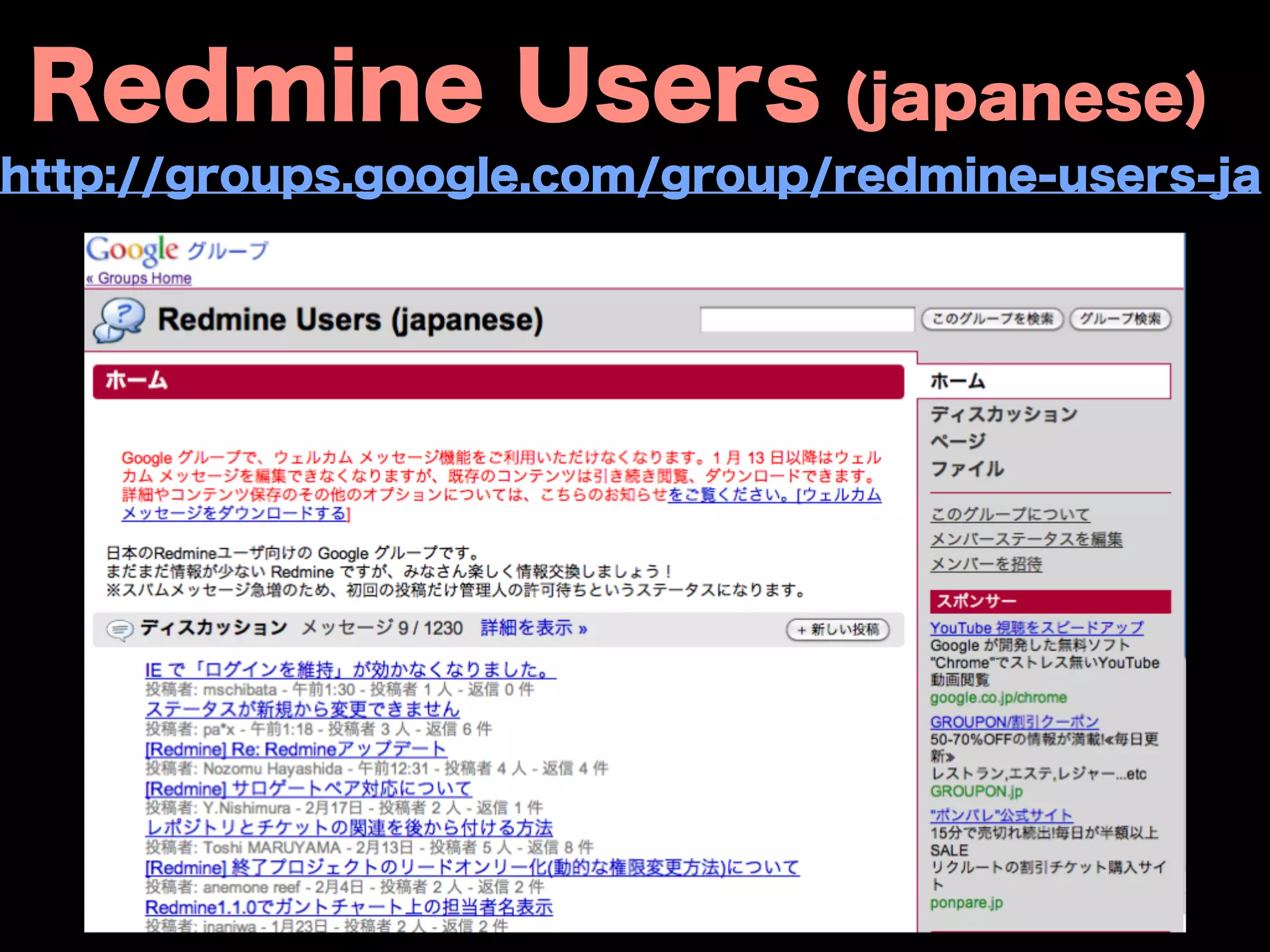
Task: Click the + 新しい投稿 button
Action: (x=838, y=630)
